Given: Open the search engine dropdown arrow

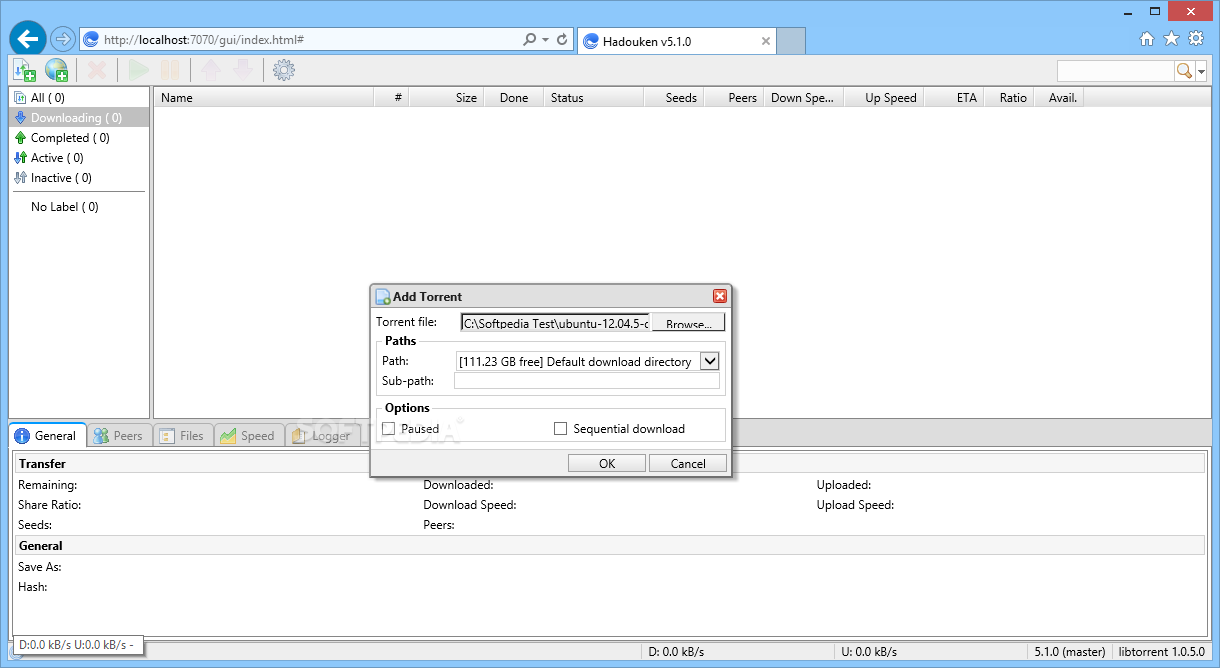Looking at the screenshot, I should pyautogui.click(x=1202, y=70).
